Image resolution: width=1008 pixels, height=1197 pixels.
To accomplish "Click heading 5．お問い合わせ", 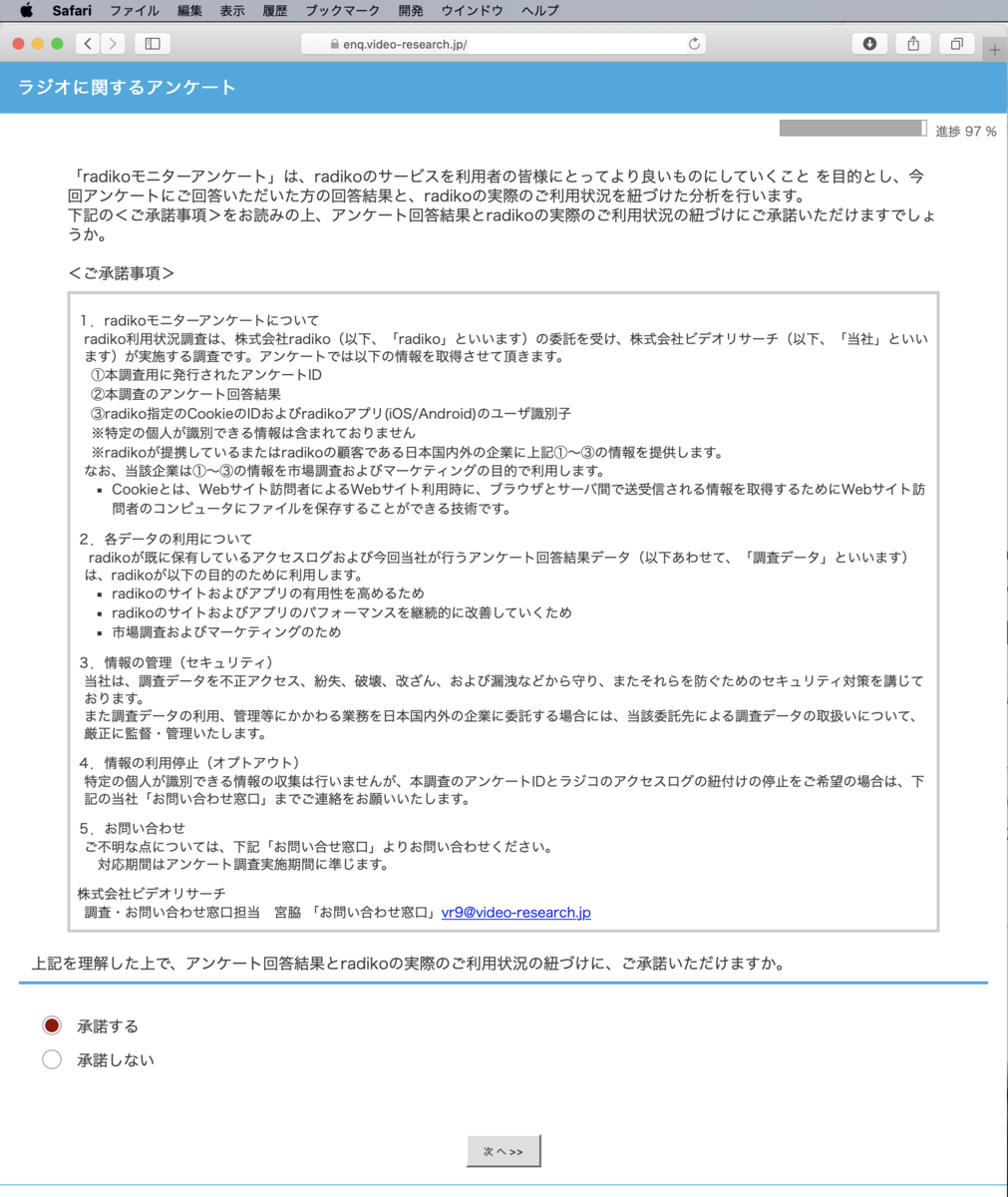I will (132, 828).
